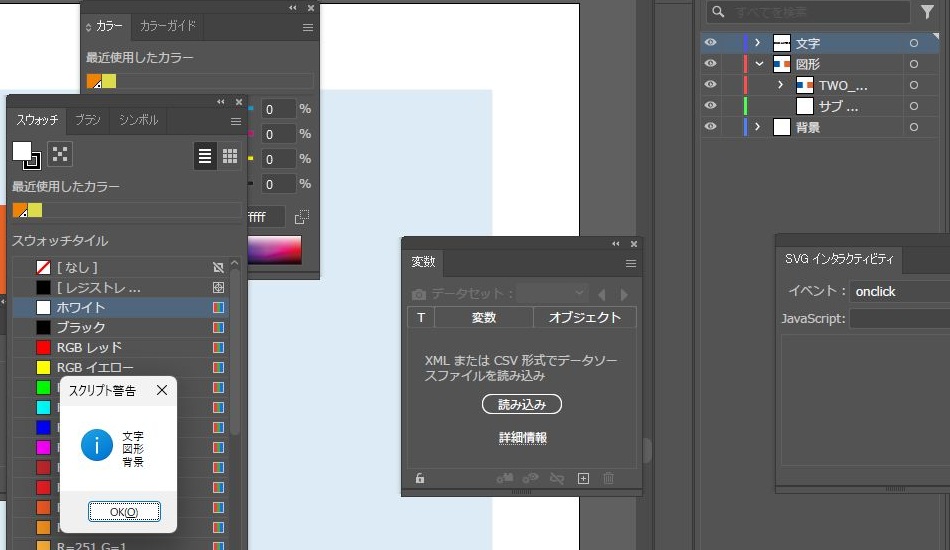950x550 pixels.
Task: Open the SVG インタラクティビティ tab
Action: 839,259
